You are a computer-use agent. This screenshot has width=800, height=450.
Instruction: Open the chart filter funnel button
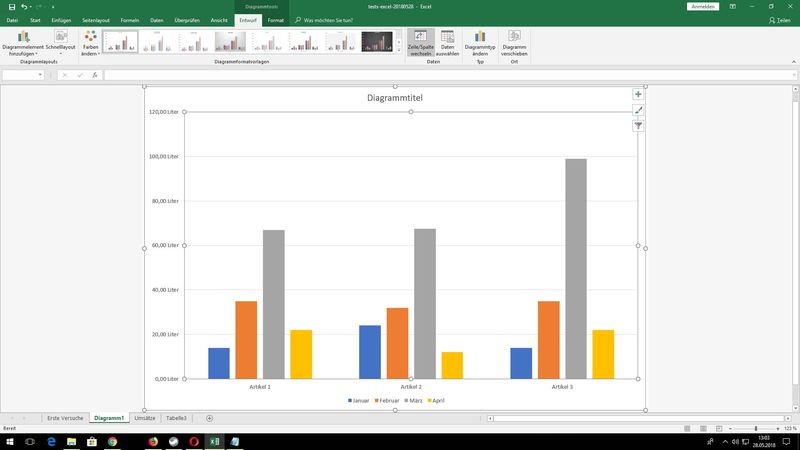click(x=638, y=126)
